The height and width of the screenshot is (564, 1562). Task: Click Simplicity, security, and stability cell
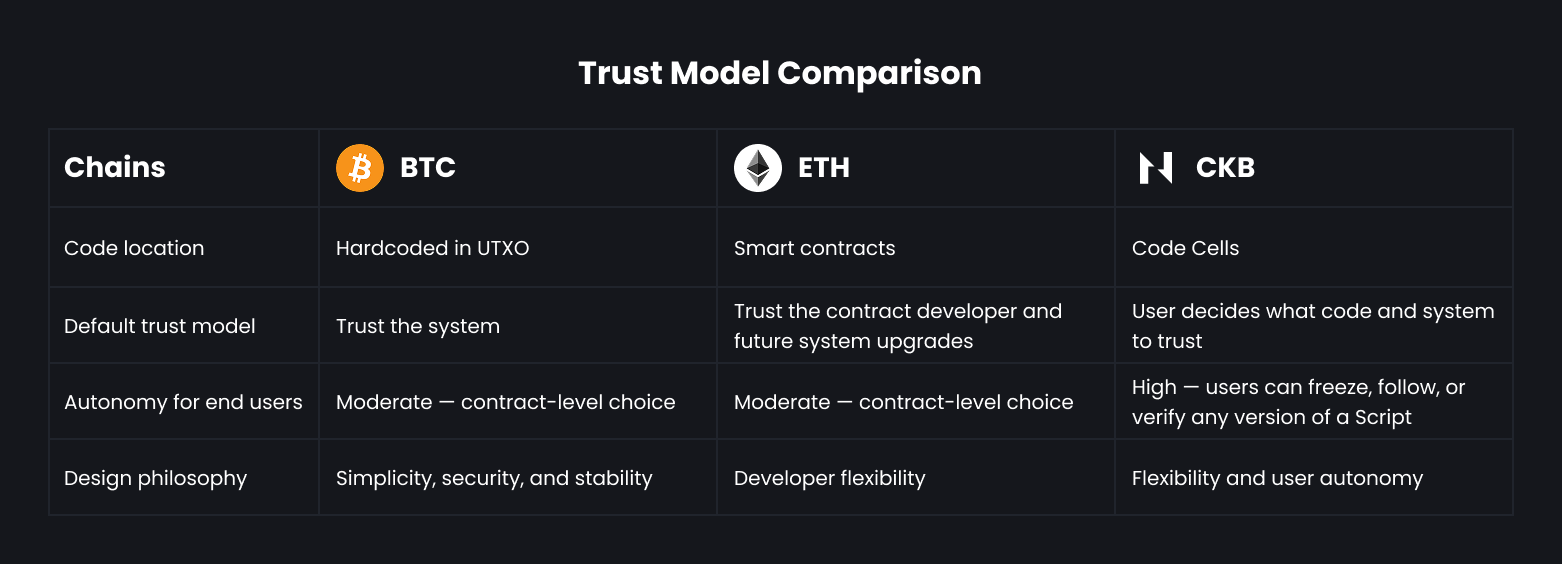click(518, 478)
